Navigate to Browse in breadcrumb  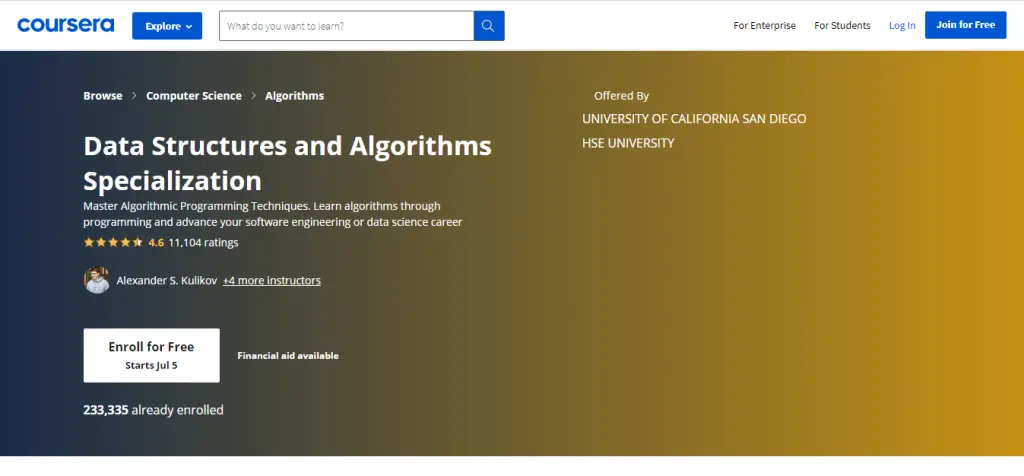point(103,96)
